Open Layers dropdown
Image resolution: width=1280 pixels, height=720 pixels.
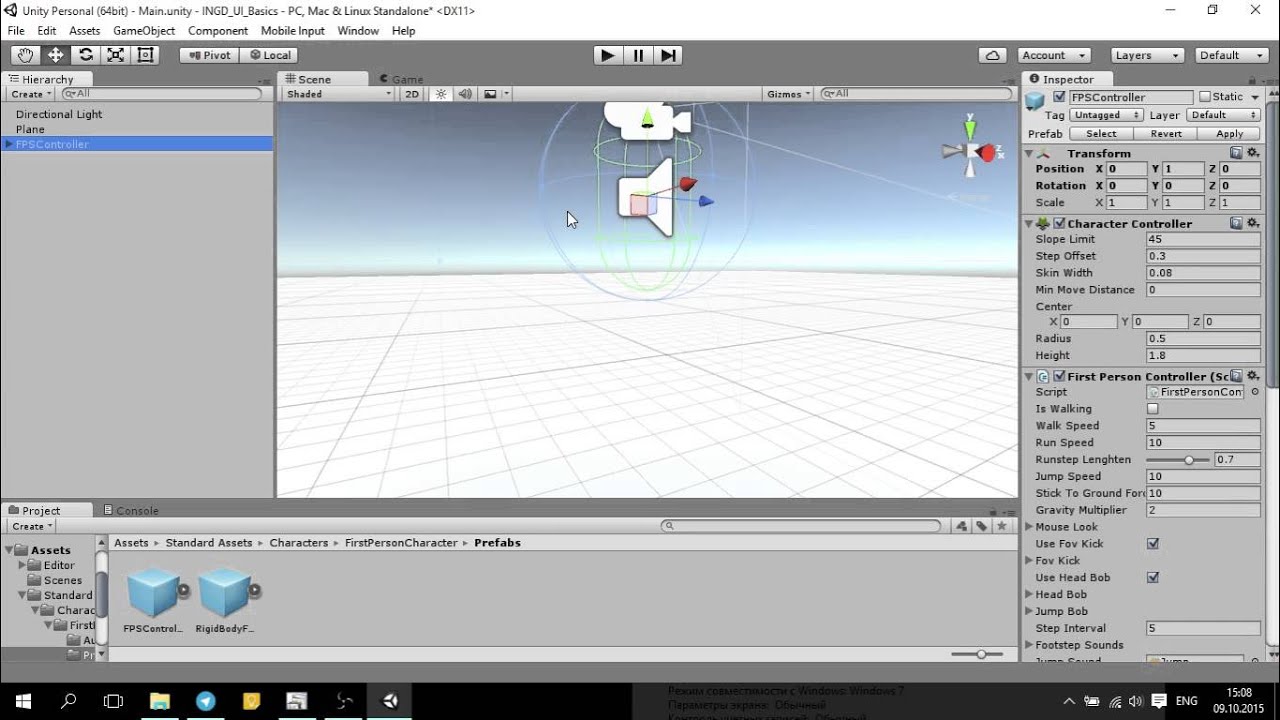pos(1147,55)
